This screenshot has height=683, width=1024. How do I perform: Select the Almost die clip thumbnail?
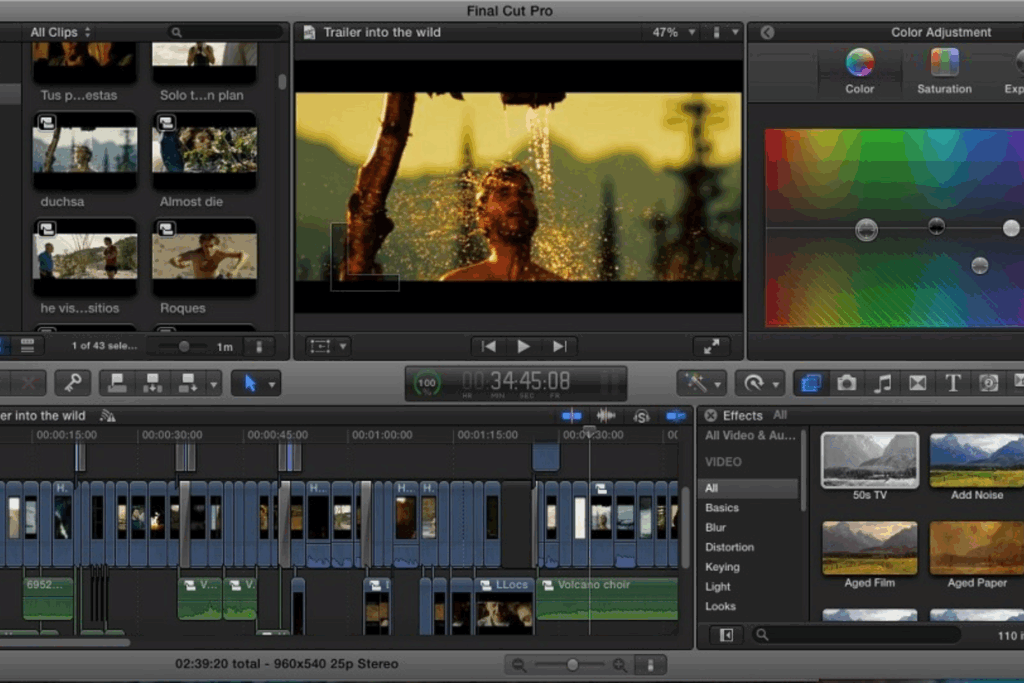pyautogui.click(x=204, y=150)
